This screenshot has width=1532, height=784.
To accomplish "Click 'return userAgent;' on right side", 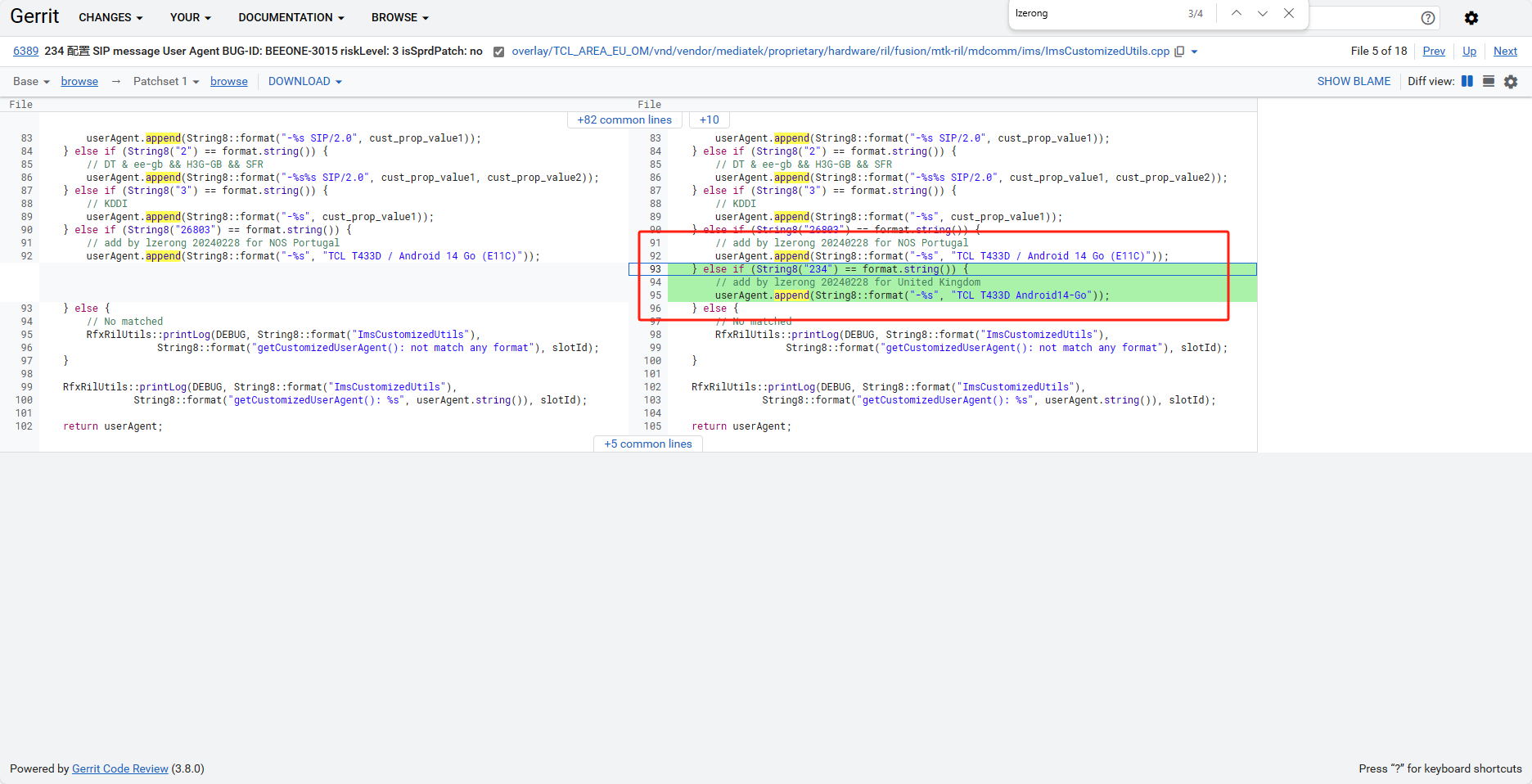I will point(741,426).
